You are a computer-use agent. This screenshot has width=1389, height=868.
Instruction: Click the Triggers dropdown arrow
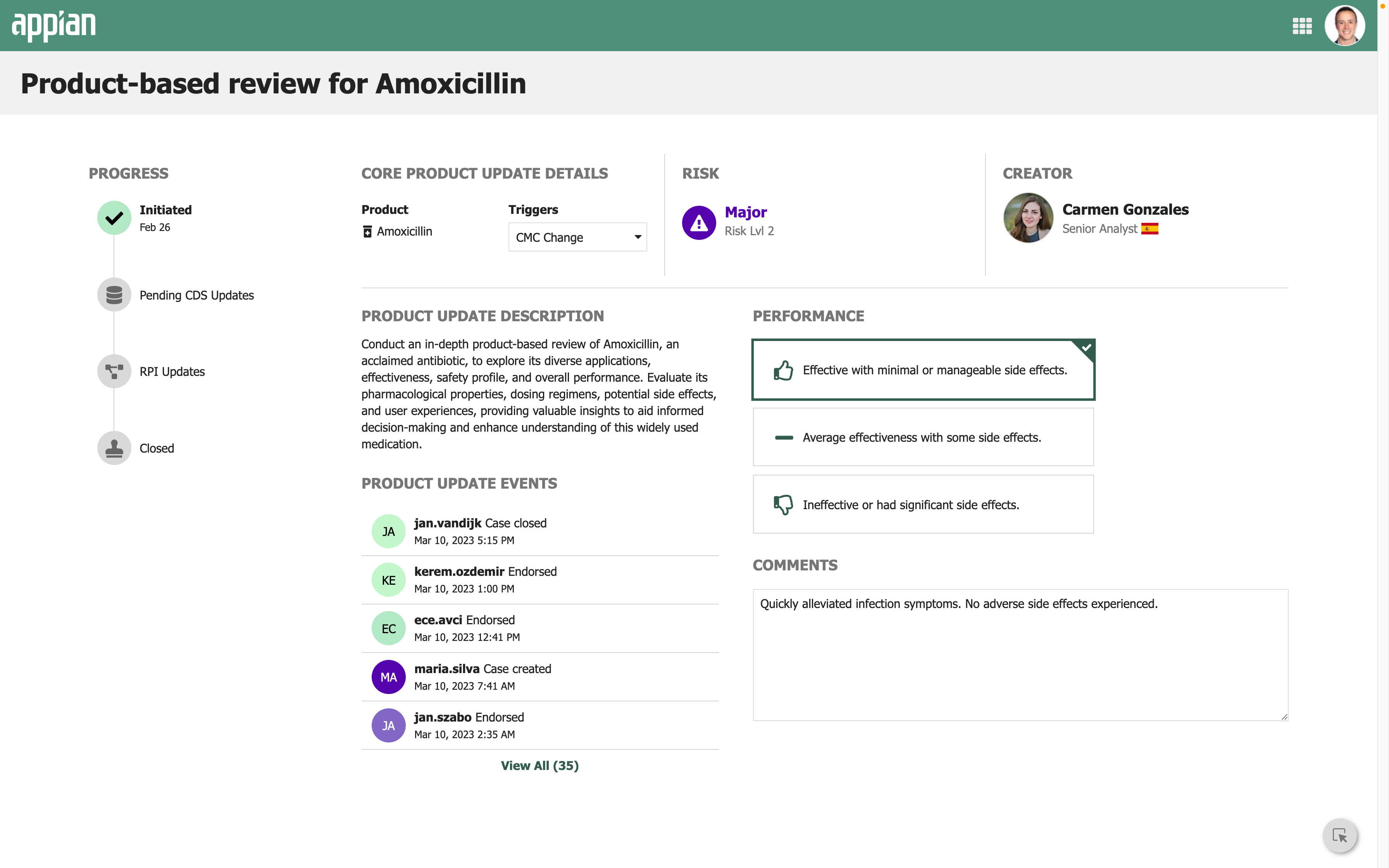[x=638, y=237]
